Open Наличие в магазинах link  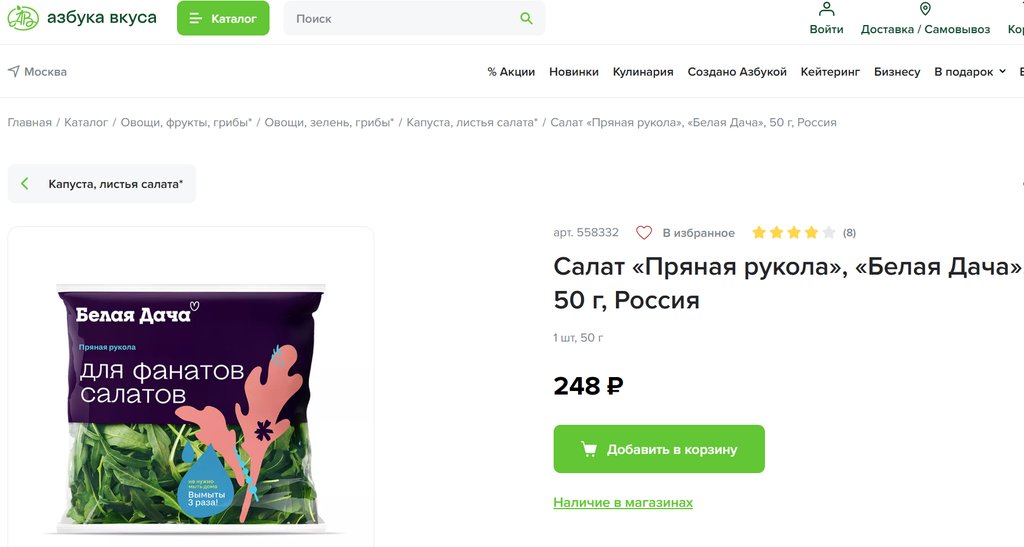pos(623,502)
